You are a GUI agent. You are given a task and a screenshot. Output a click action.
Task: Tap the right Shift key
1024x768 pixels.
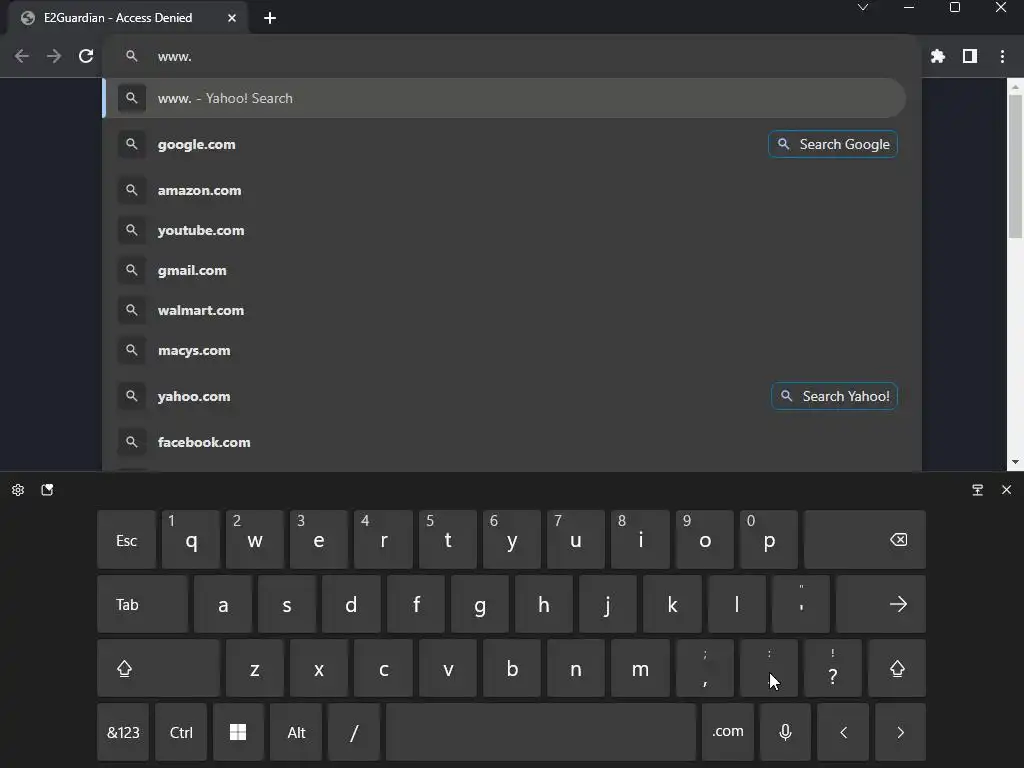[897, 668]
